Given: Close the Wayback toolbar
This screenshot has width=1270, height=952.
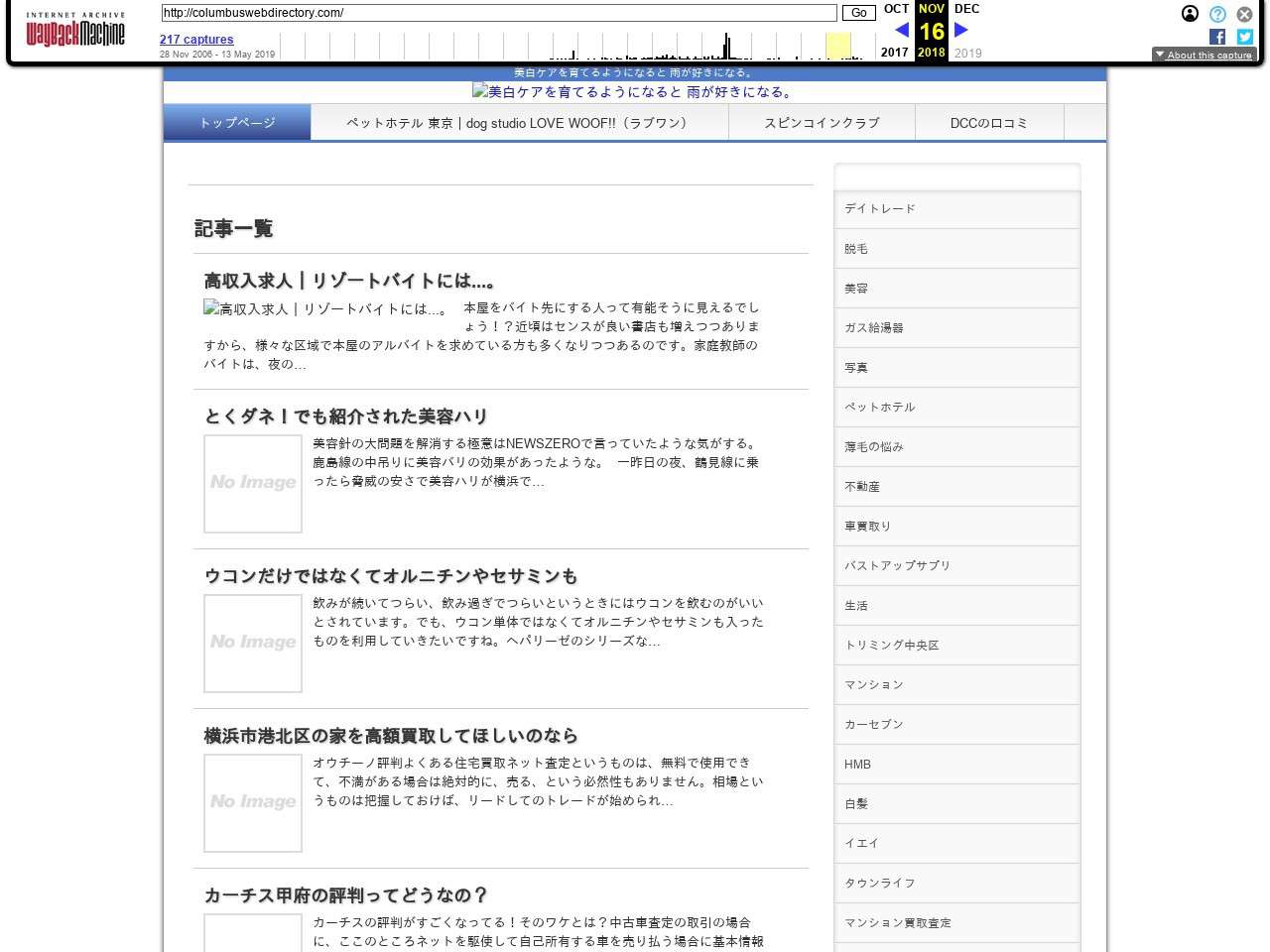Looking at the screenshot, I should coord(1244,14).
